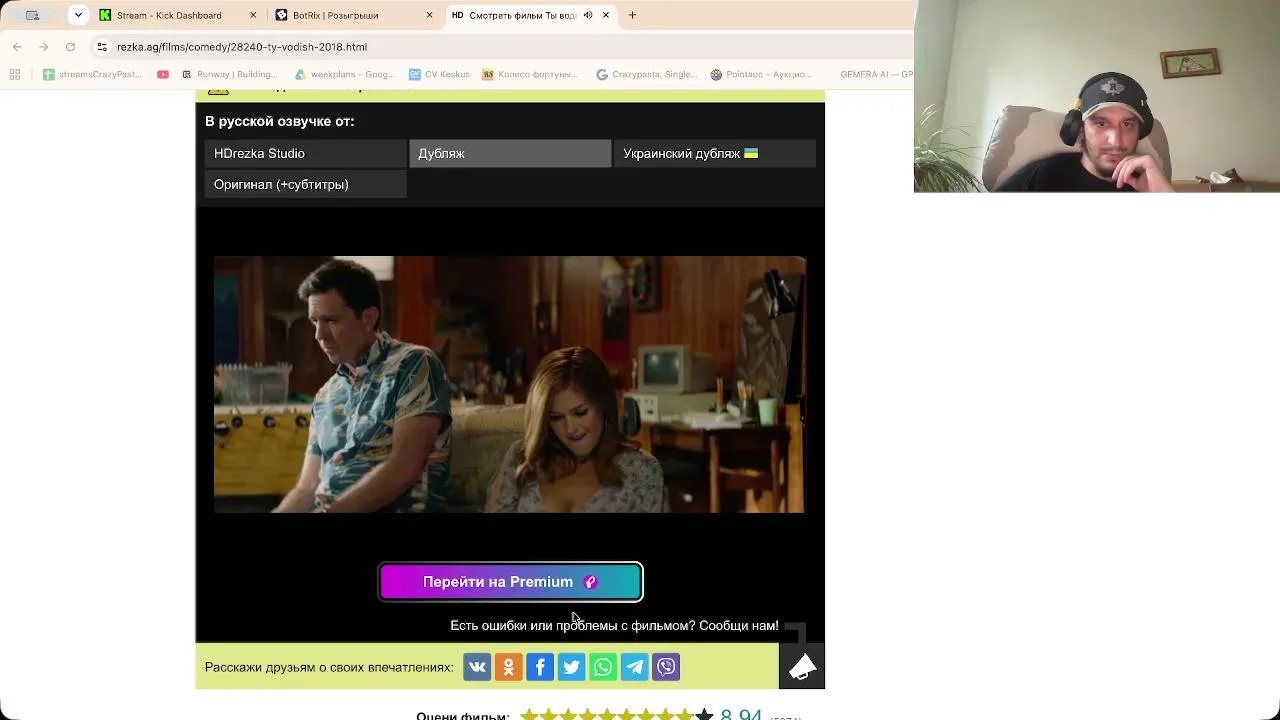Close the rezka film tab
1280x720 pixels.
[606, 15]
